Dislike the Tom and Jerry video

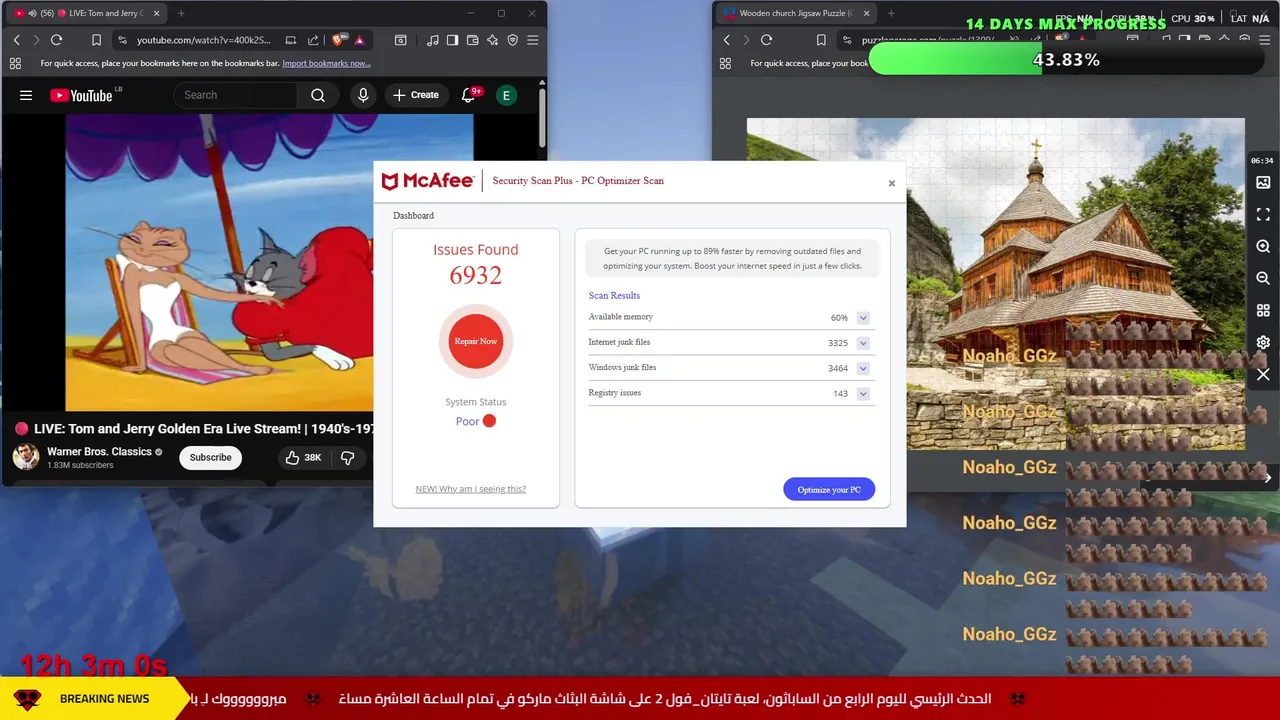[348, 457]
